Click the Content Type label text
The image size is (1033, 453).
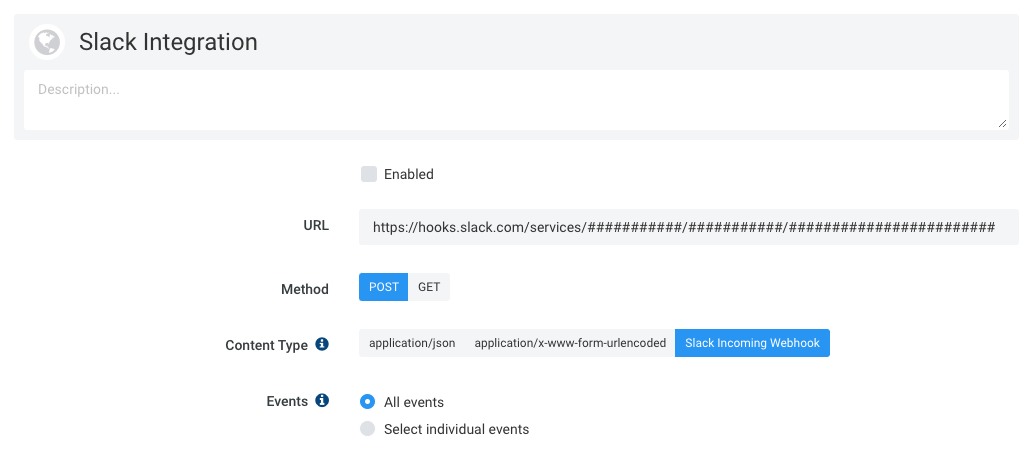pyautogui.click(x=266, y=345)
